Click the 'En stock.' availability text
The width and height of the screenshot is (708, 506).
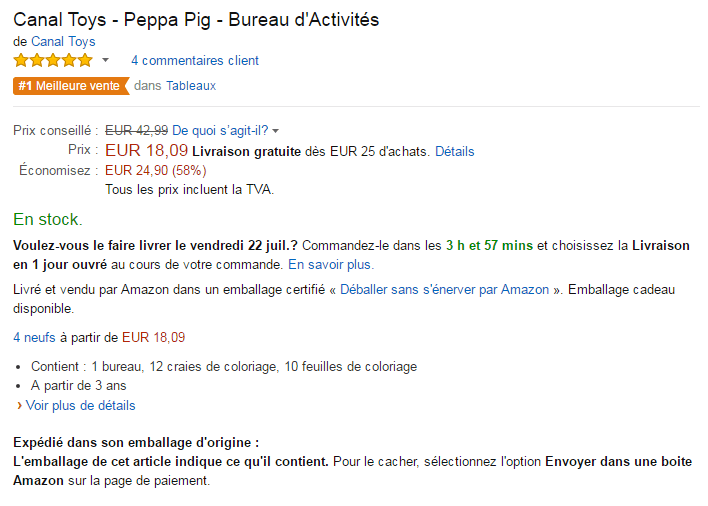coord(47,219)
